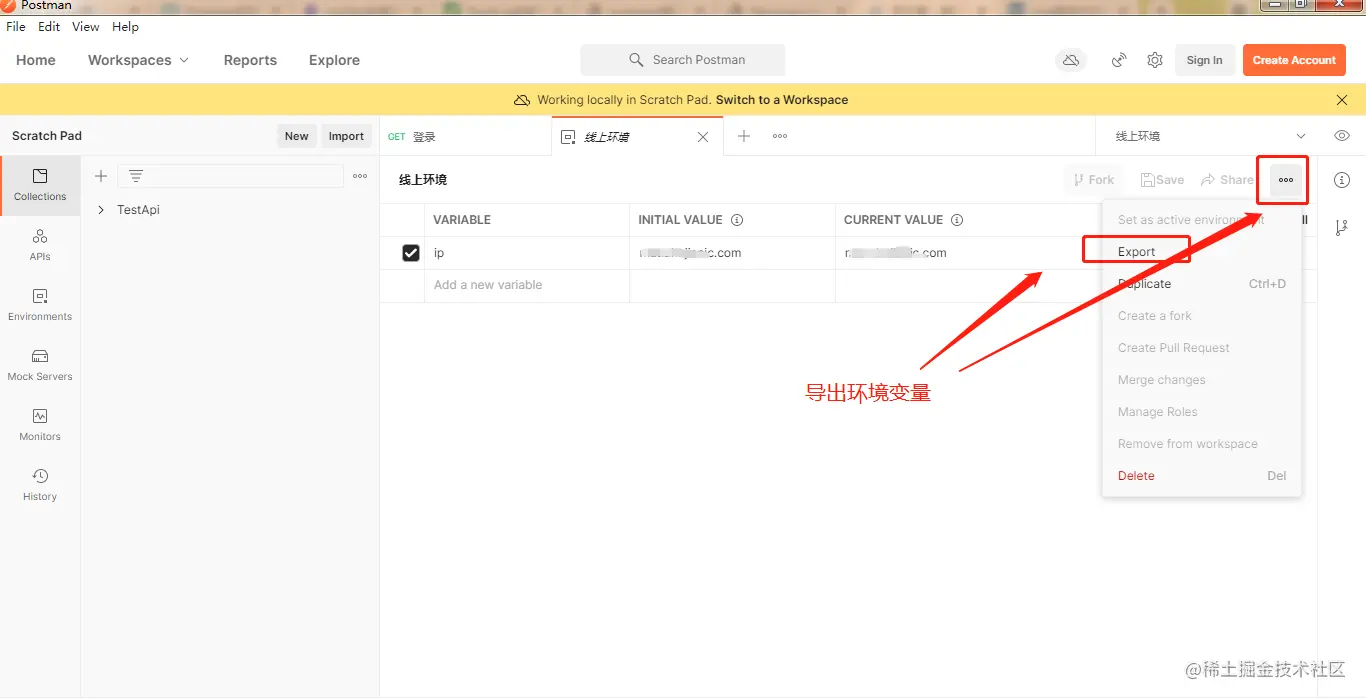The image size is (1366, 700).
Task: Open the Help menu
Action: (x=126, y=27)
